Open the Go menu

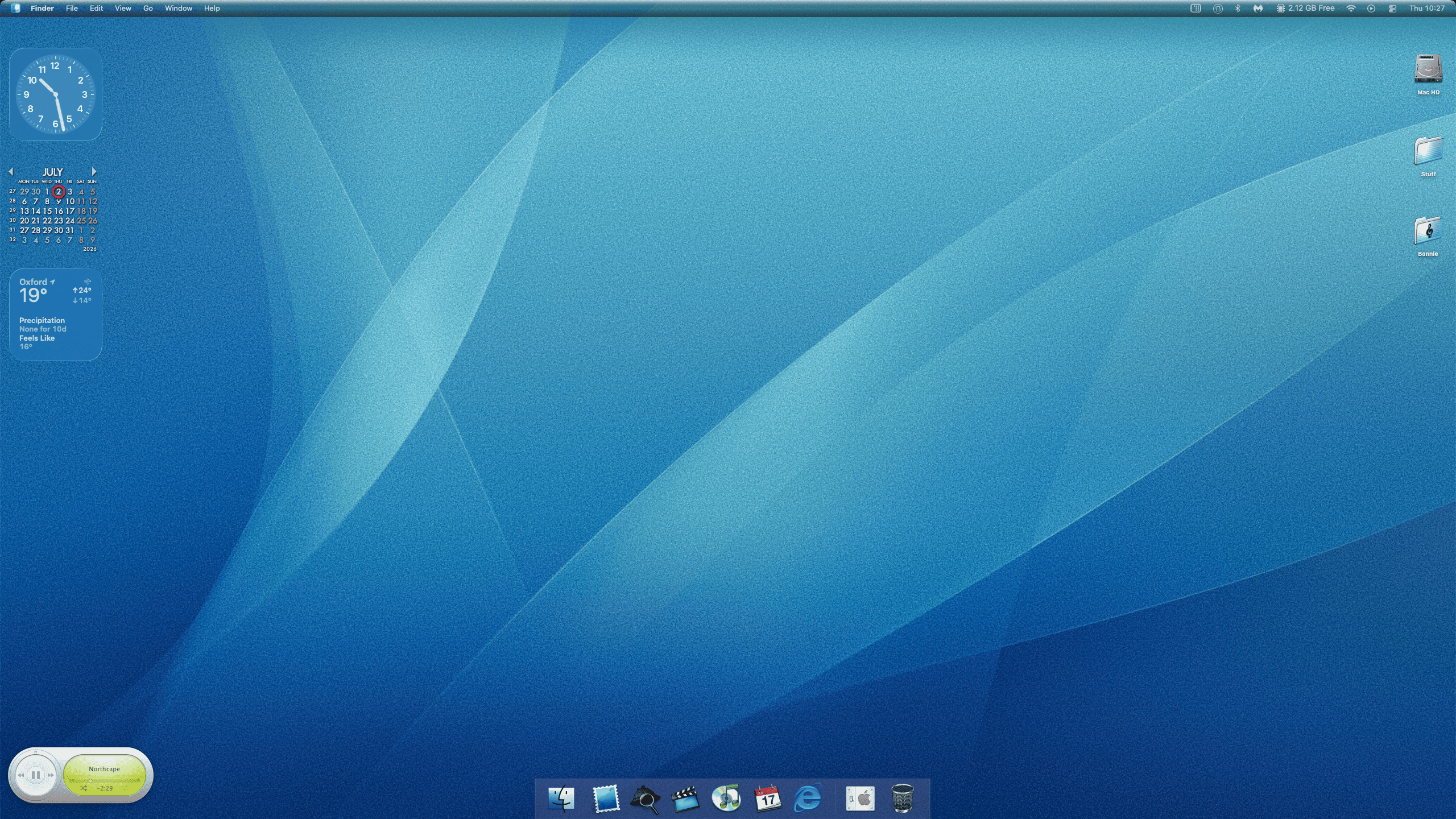tap(148, 8)
